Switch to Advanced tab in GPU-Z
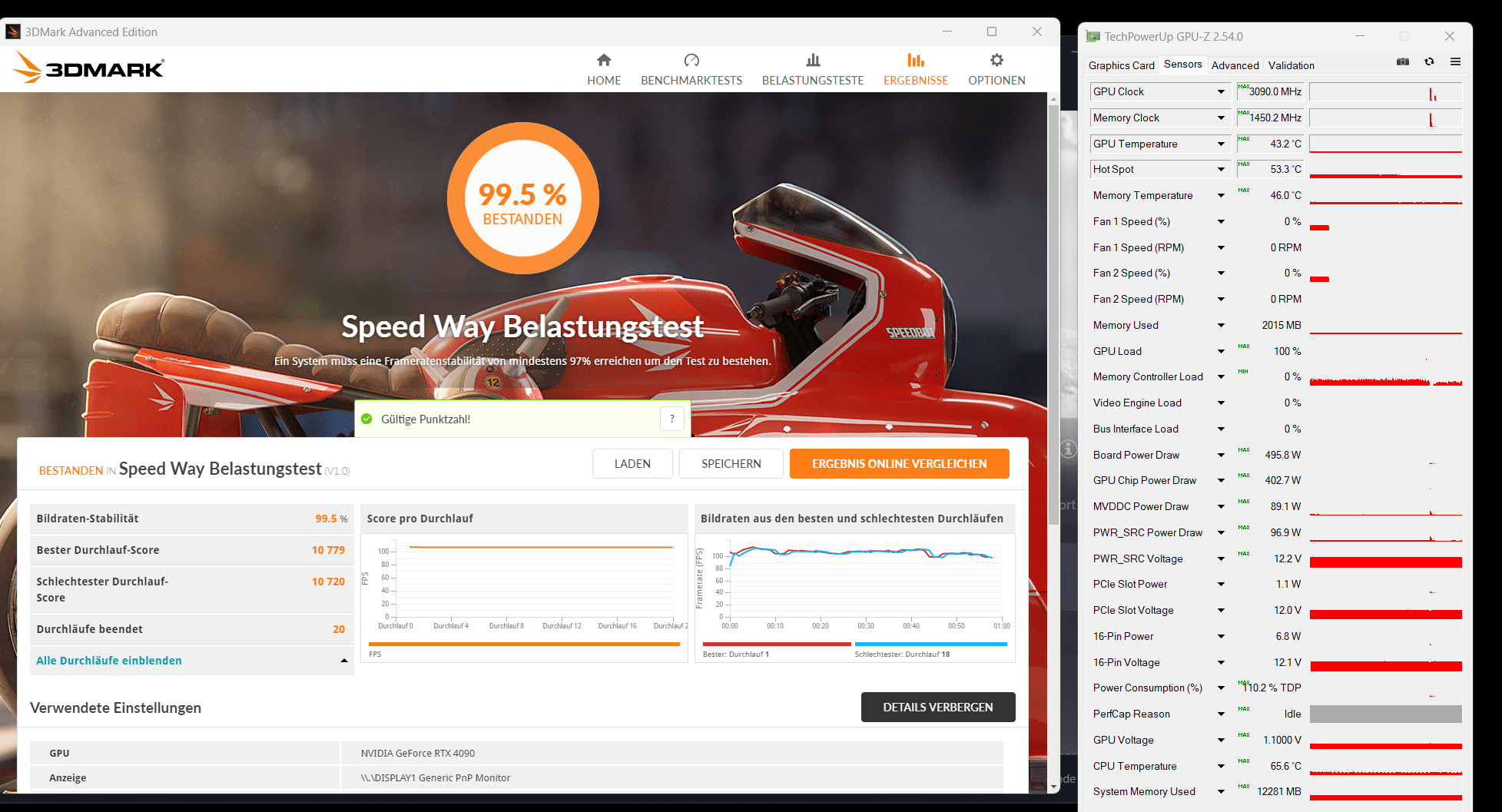Viewport: 1502px width, 812px height. point(1235,65)
